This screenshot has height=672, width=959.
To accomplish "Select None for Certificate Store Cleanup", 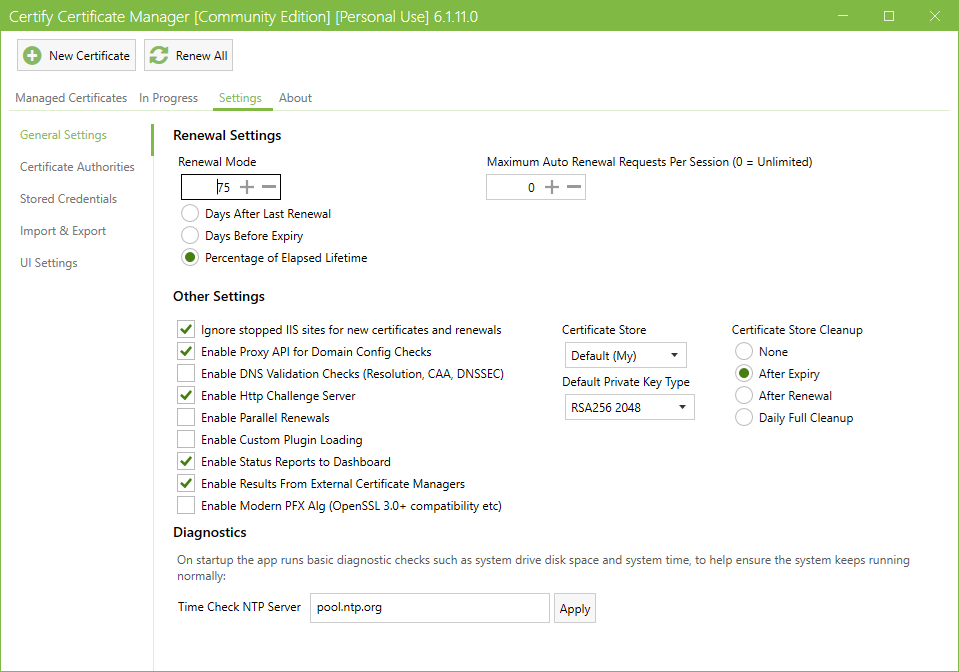I will pyautogui.click(x=744, y=352).
